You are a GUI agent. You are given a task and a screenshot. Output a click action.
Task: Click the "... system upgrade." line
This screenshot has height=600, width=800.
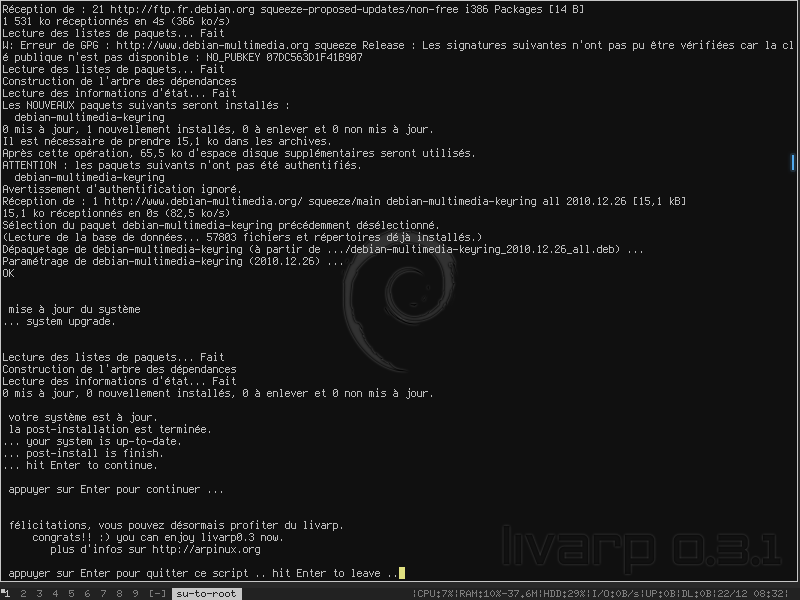point(59,321)
